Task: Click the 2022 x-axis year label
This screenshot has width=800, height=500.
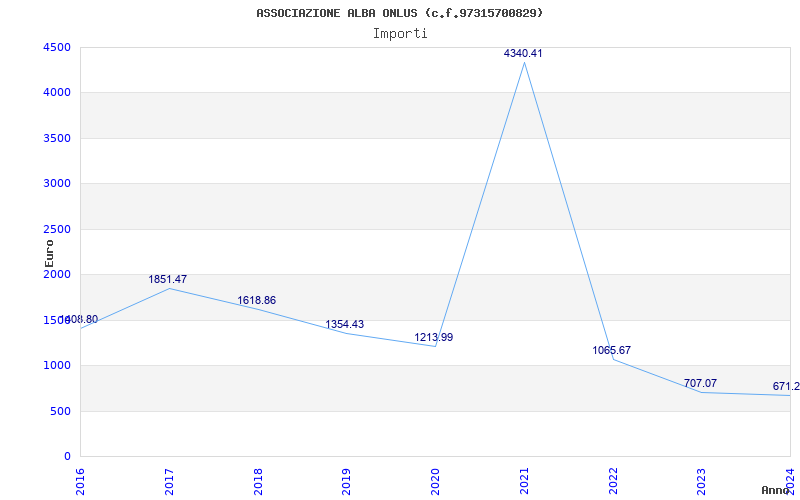Action: 613,481
